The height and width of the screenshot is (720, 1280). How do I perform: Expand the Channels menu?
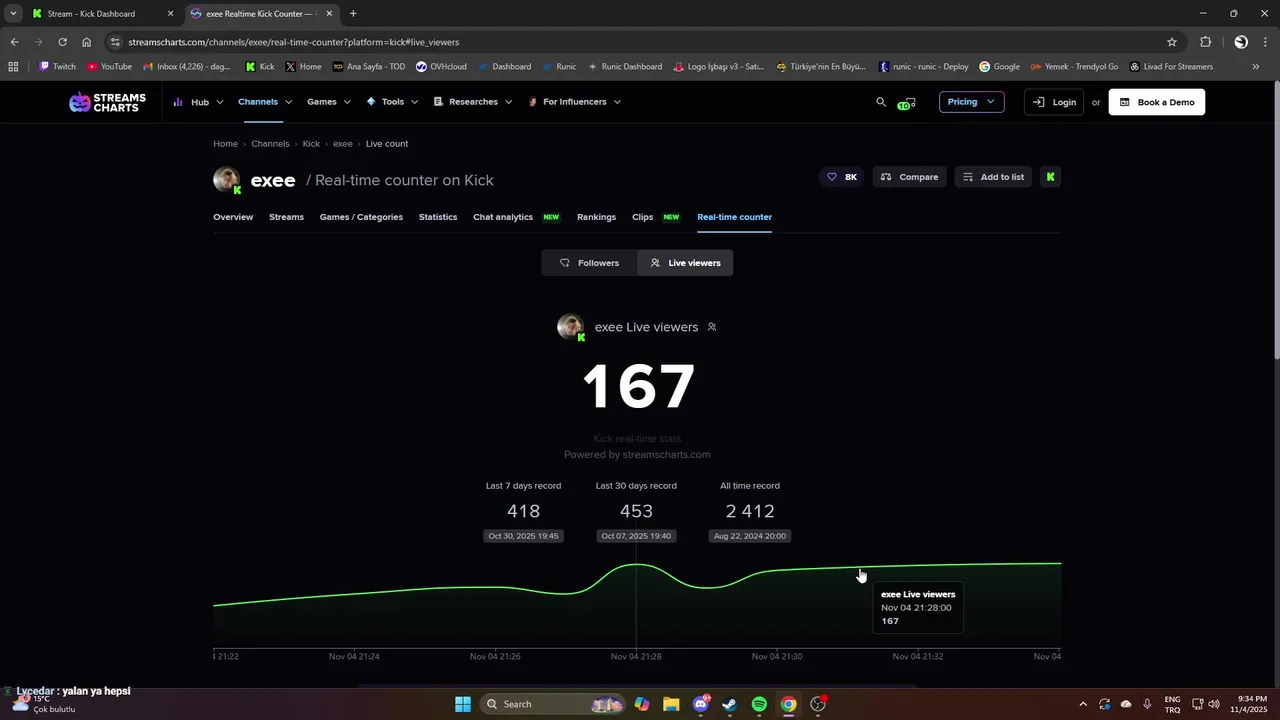click(265, 102)
